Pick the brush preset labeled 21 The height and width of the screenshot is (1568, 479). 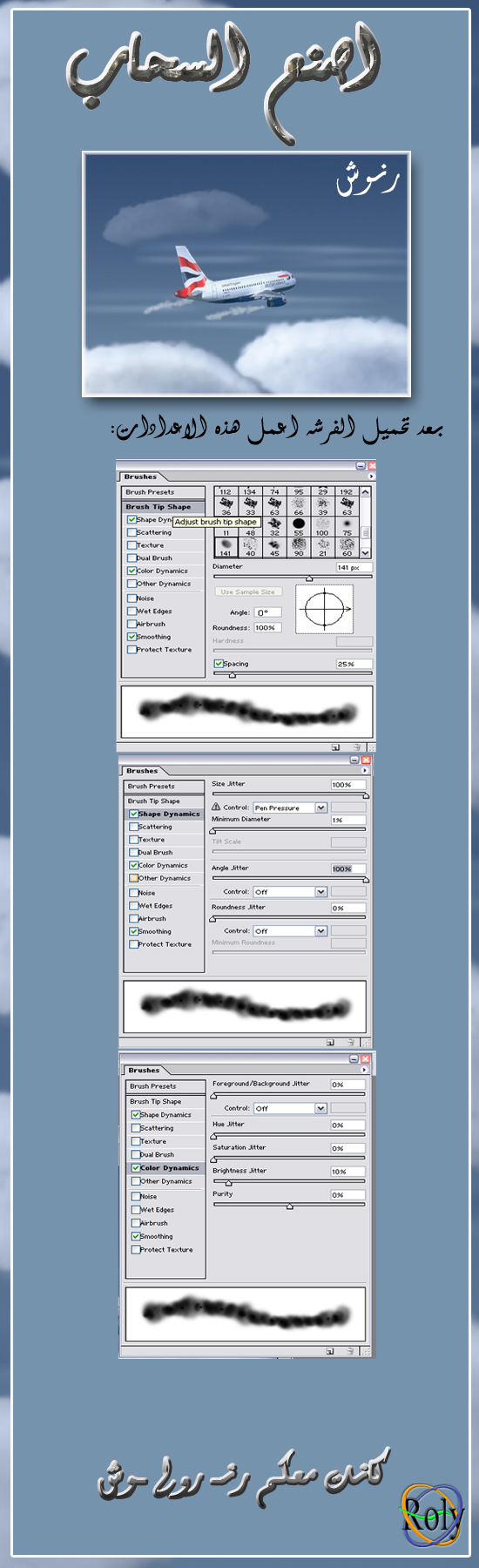tap(323, 547)
